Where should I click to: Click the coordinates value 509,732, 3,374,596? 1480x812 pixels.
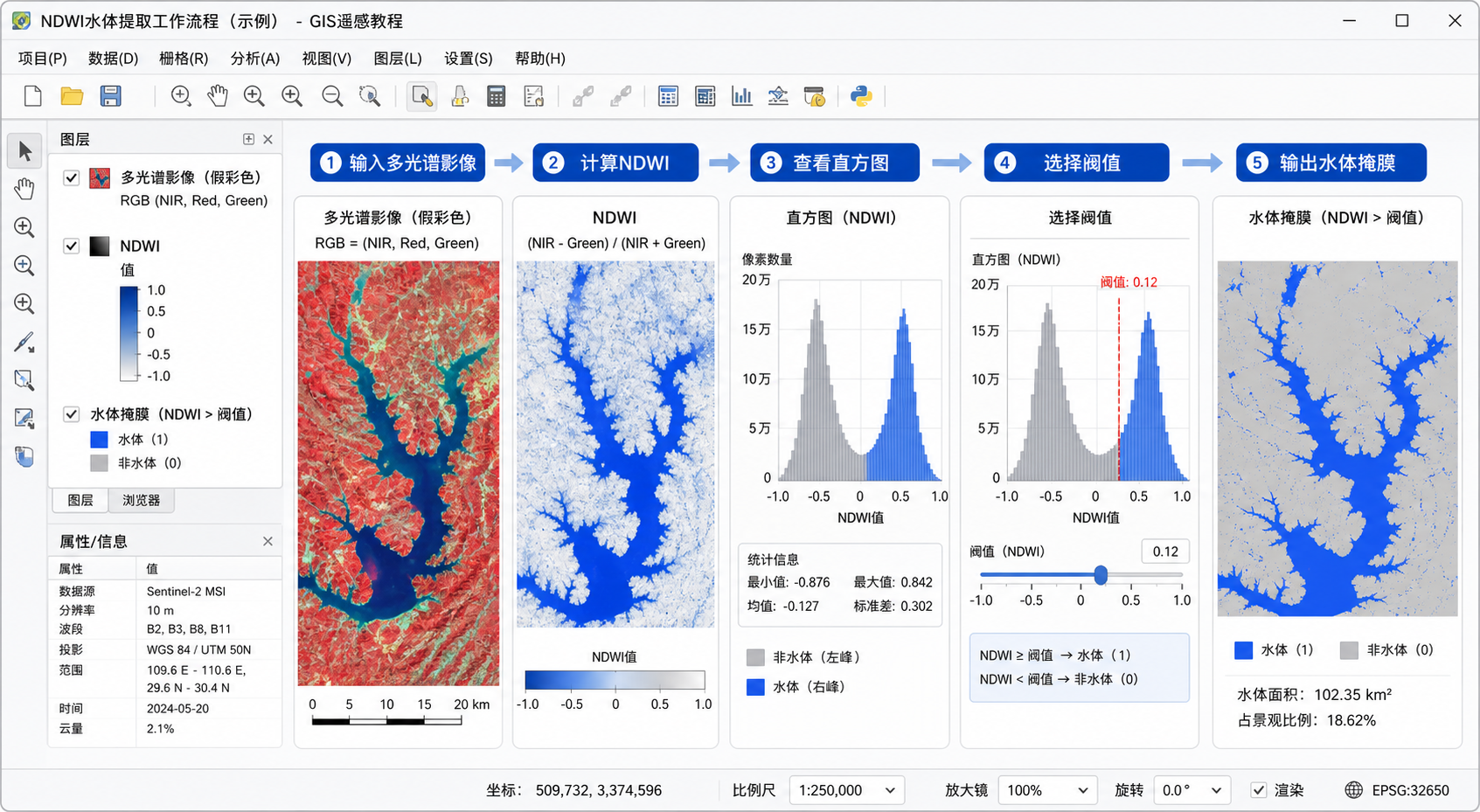point(599,790)
